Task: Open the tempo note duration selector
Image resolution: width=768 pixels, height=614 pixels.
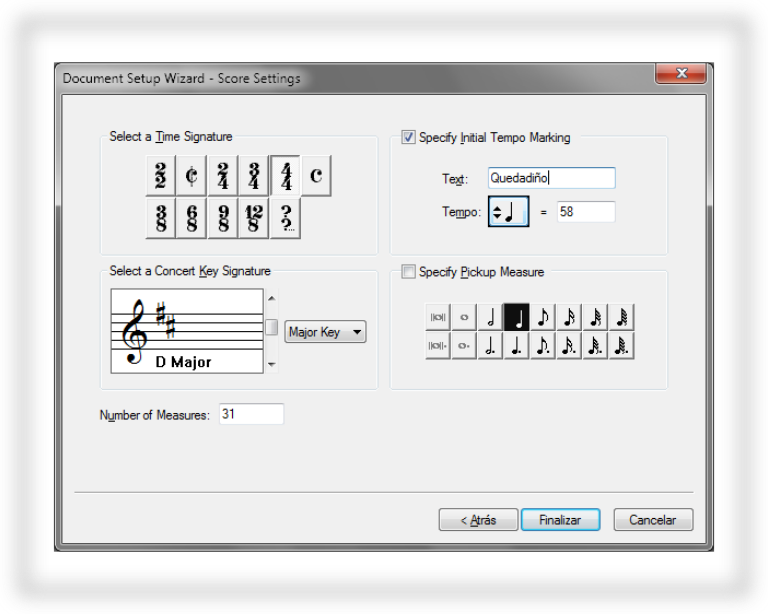Action: (x=507, y=212)
